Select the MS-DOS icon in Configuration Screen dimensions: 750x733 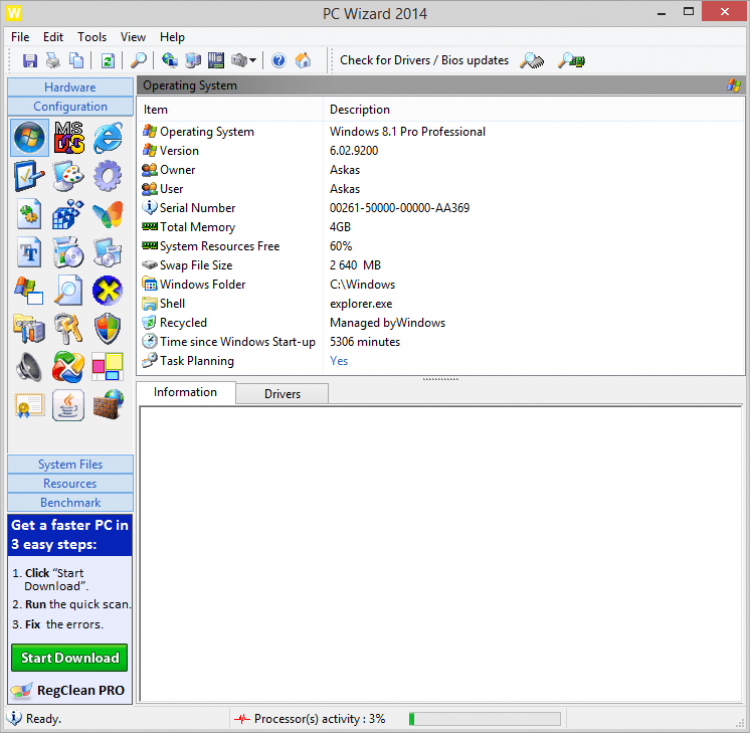coord(69,138)
